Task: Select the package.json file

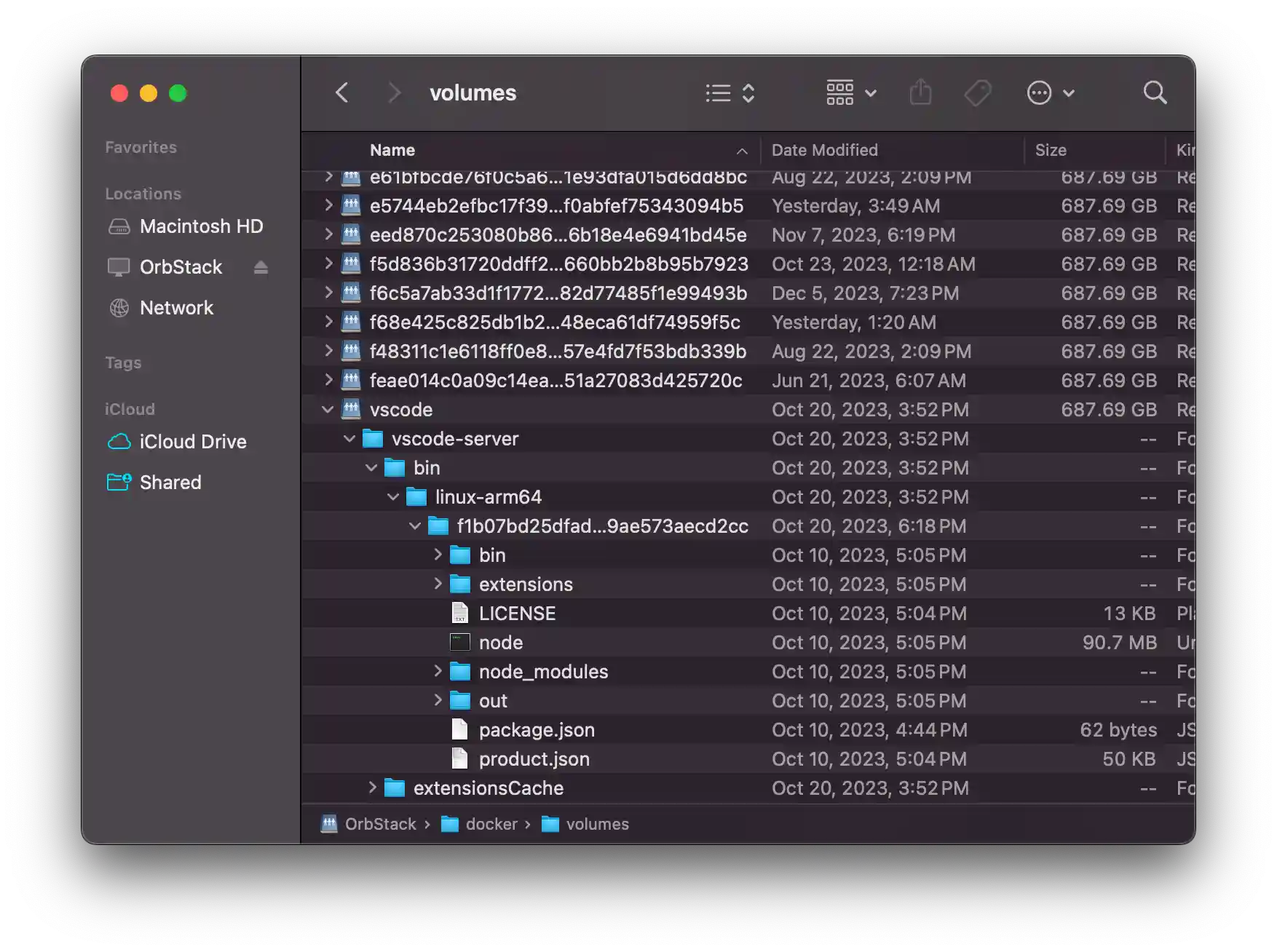Action: pyautogui.click(x=536, y=729)
